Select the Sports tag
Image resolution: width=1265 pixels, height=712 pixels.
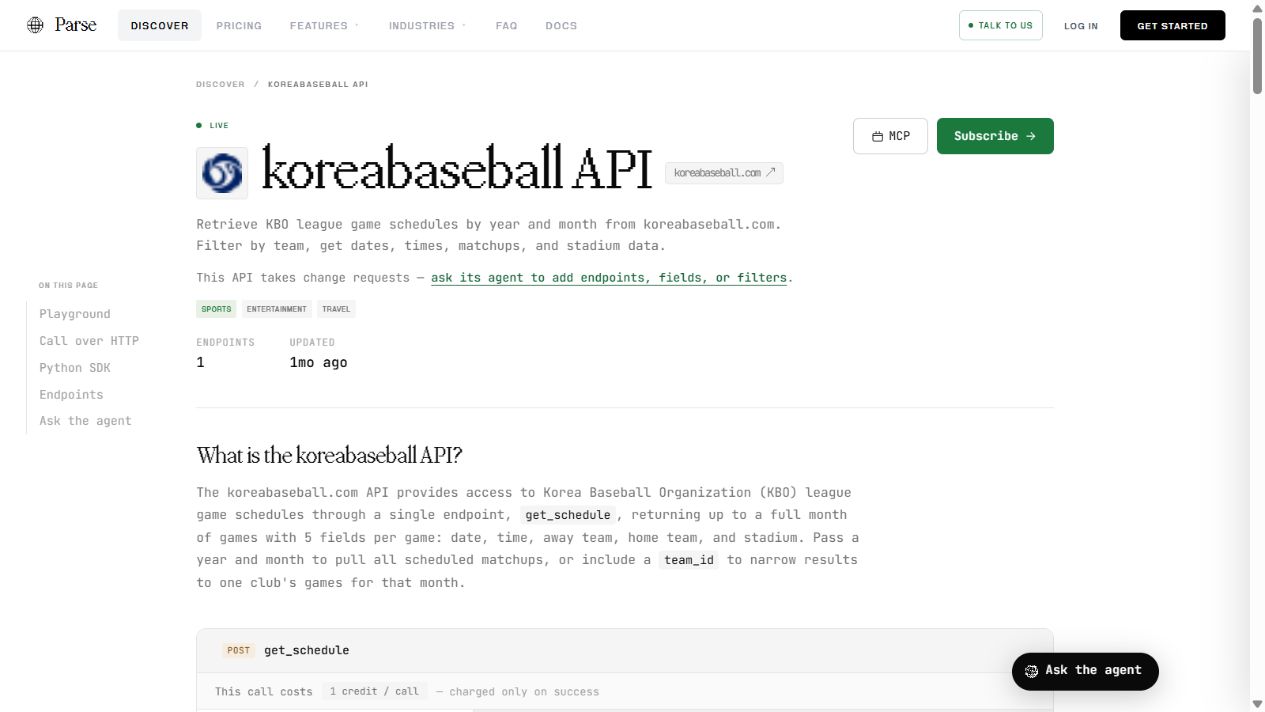pyautogui.click(x=216, y=309)
